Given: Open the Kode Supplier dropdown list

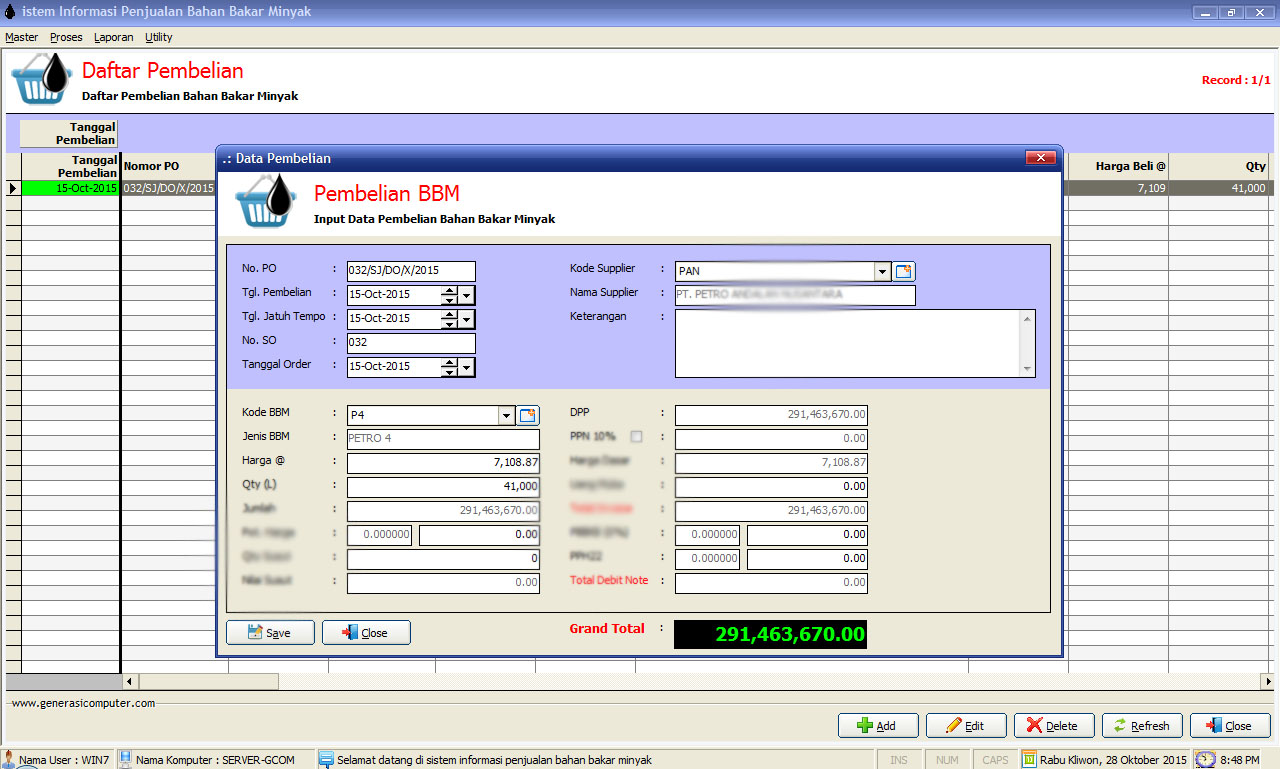Looking at the screenshot, I should [882, 271].
